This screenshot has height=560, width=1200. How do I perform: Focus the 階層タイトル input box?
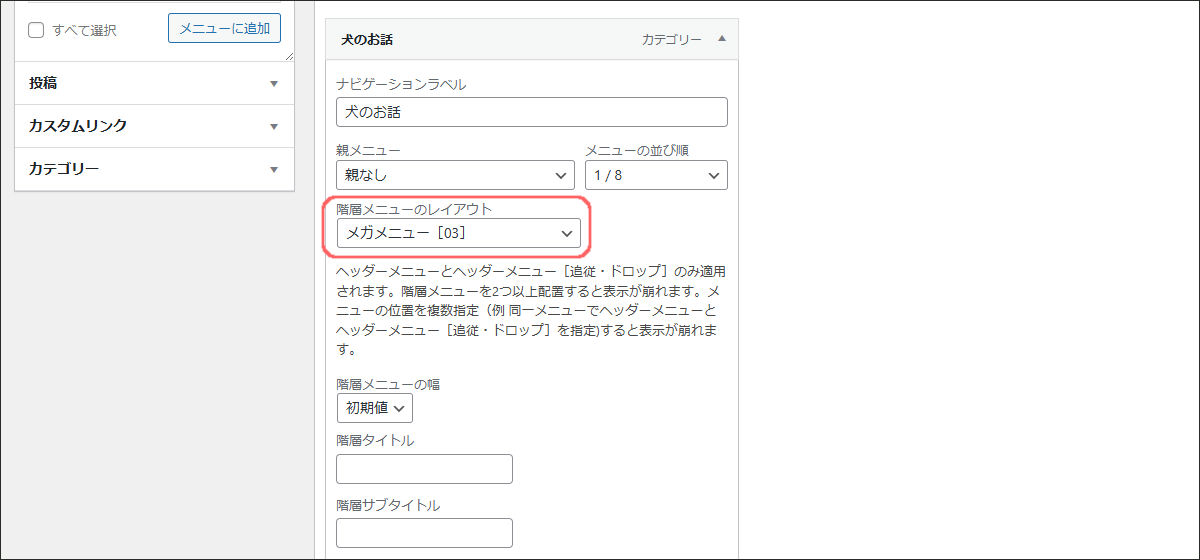click(x=424, y=469)
